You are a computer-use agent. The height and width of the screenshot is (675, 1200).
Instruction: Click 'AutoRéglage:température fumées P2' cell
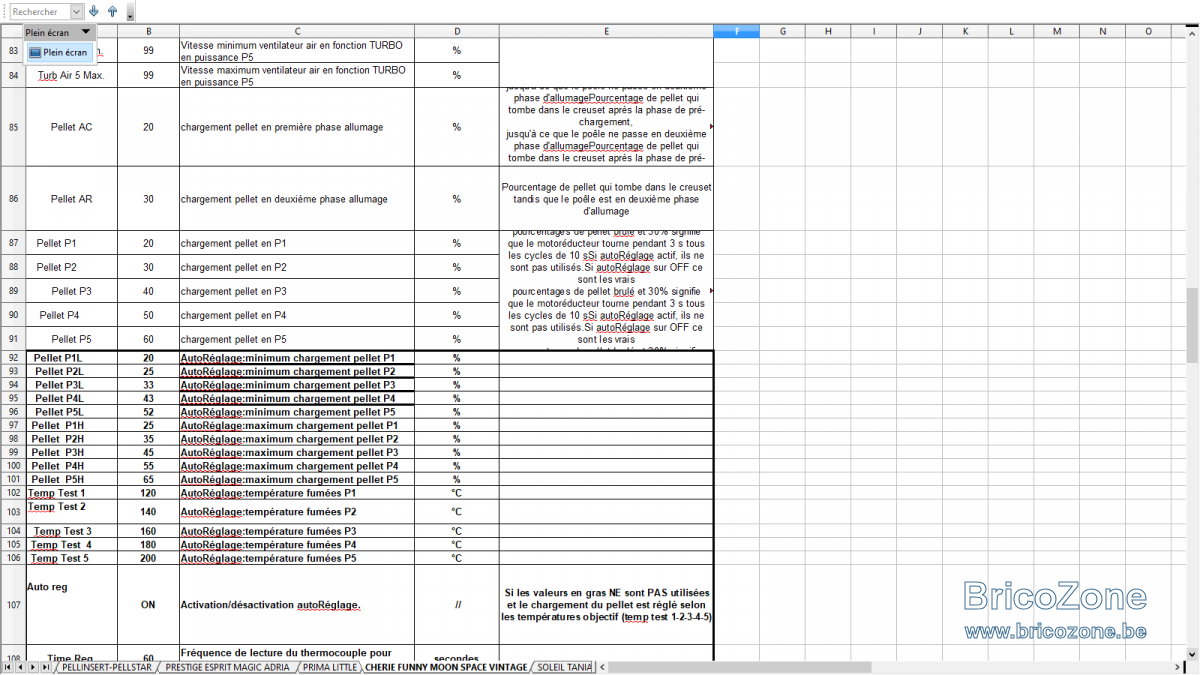pyautogui.click(x=297, y=512)
